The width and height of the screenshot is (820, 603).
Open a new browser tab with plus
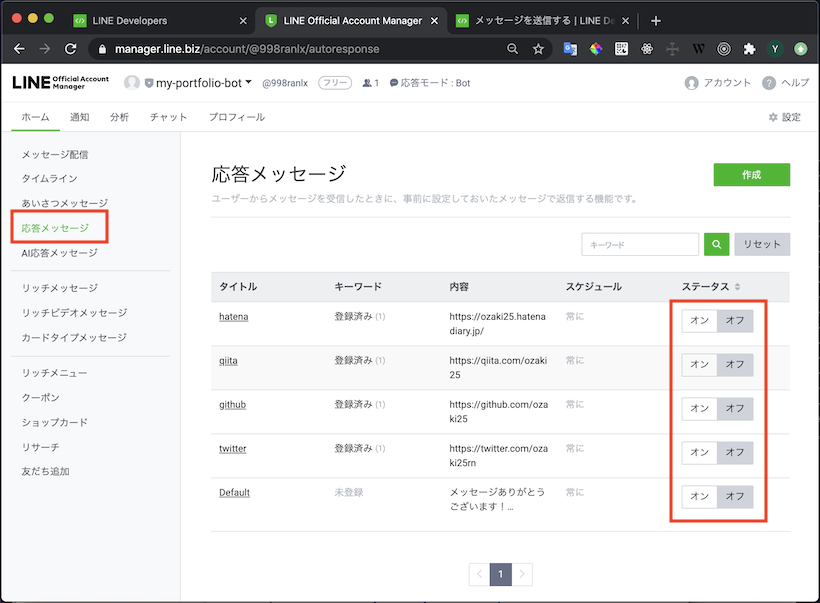tap(656, 21)
